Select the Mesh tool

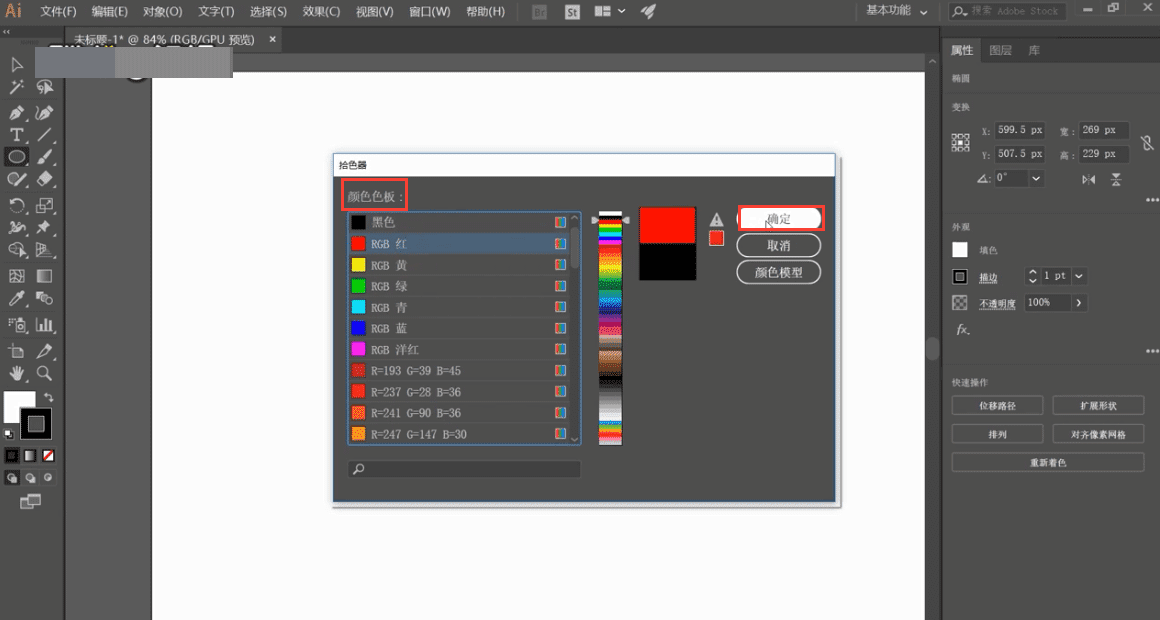(16, 276)
